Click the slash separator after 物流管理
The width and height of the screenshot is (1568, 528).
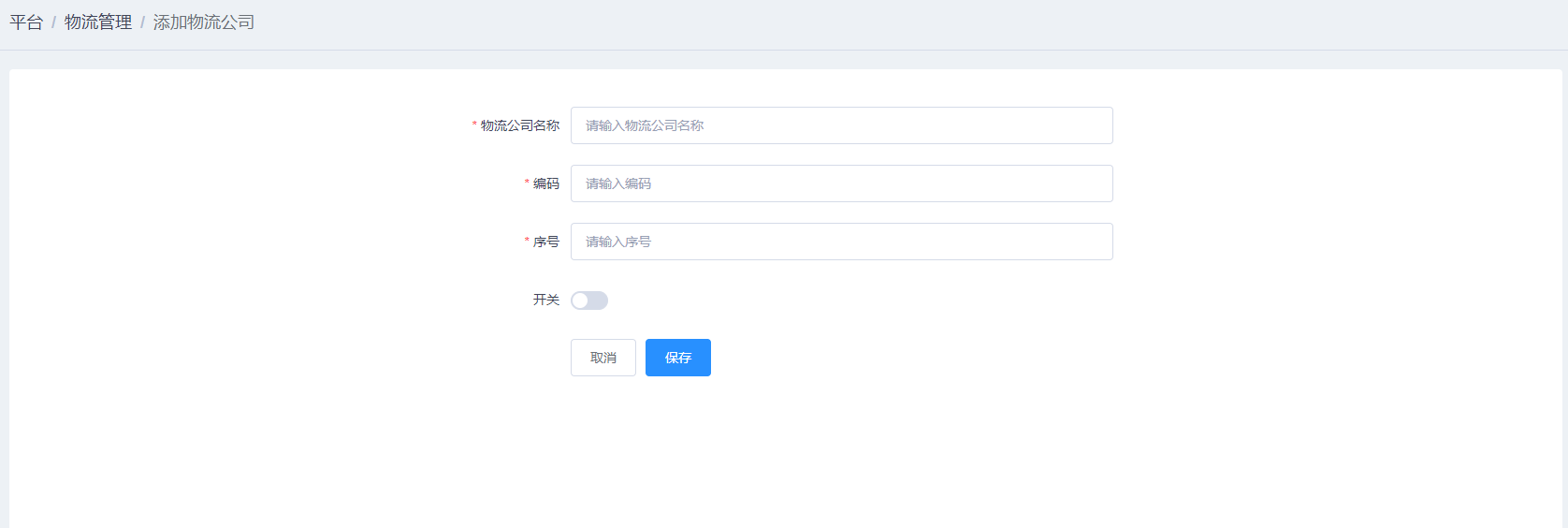point(142,22)
